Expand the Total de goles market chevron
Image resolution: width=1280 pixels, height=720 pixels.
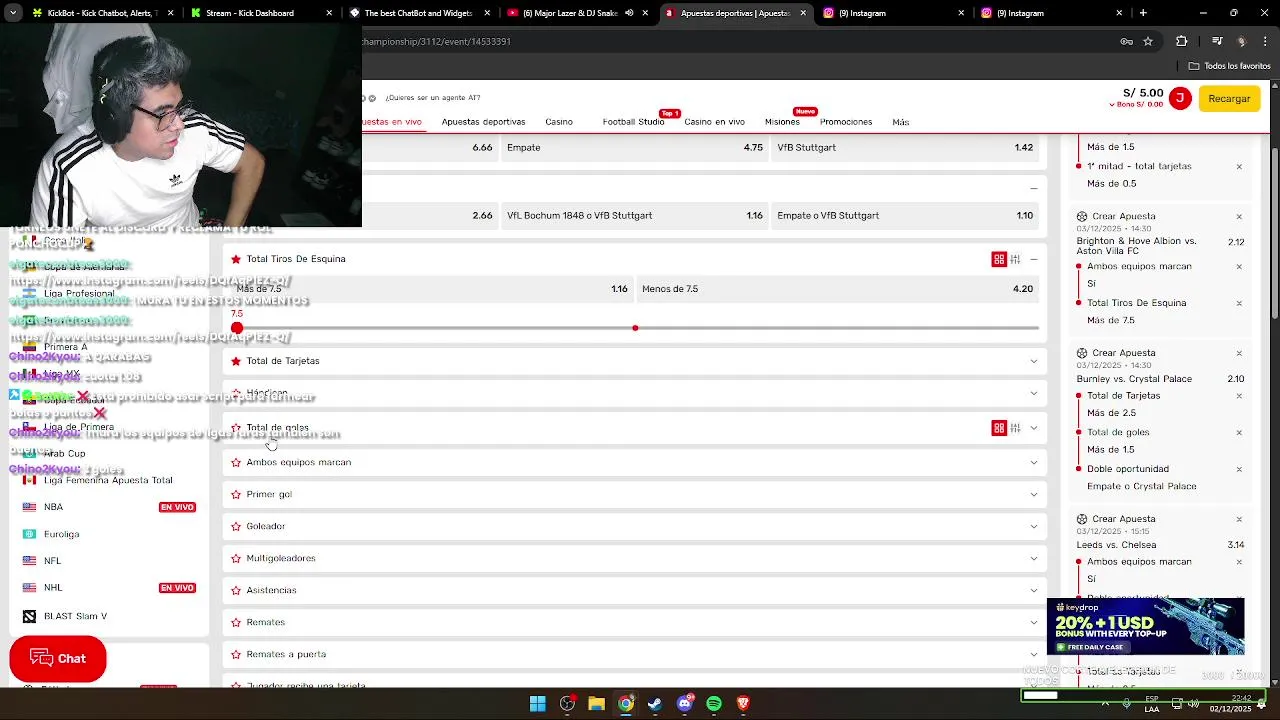(x=1033, y=428)
